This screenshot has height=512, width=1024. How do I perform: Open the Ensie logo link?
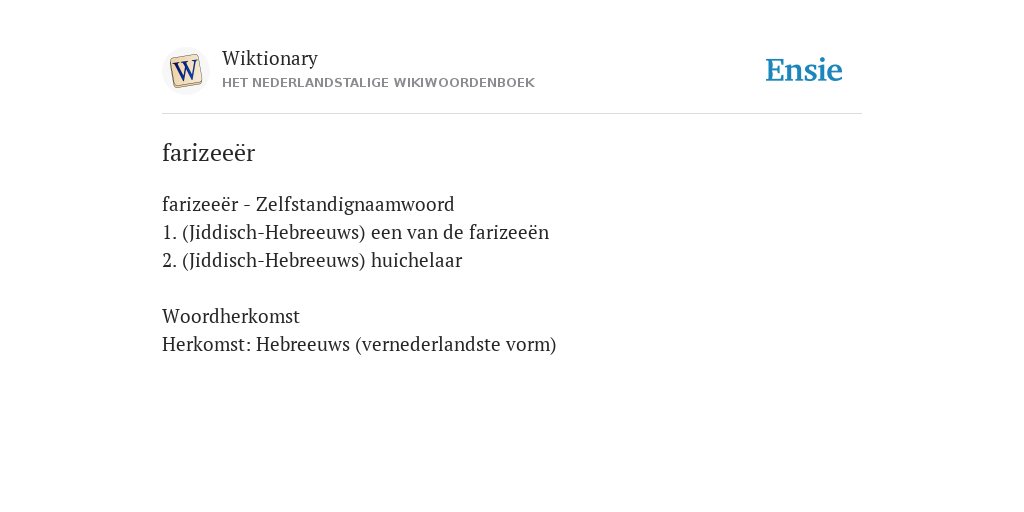click(x=804, y=70)
